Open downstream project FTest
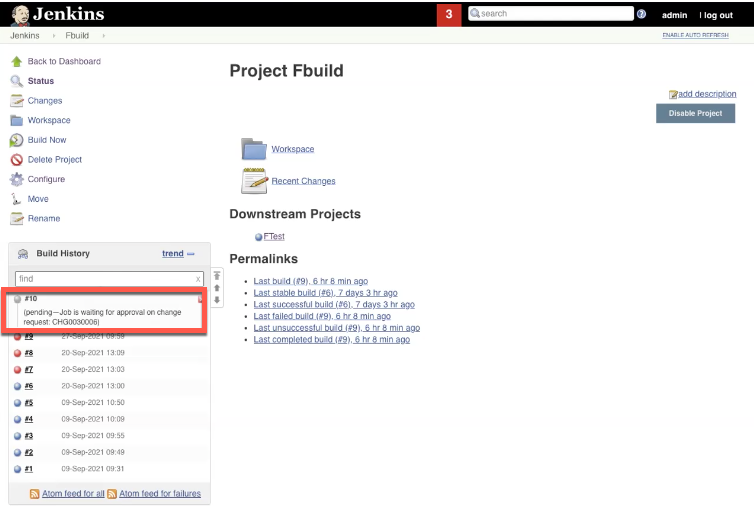 [x=274, y=237]
